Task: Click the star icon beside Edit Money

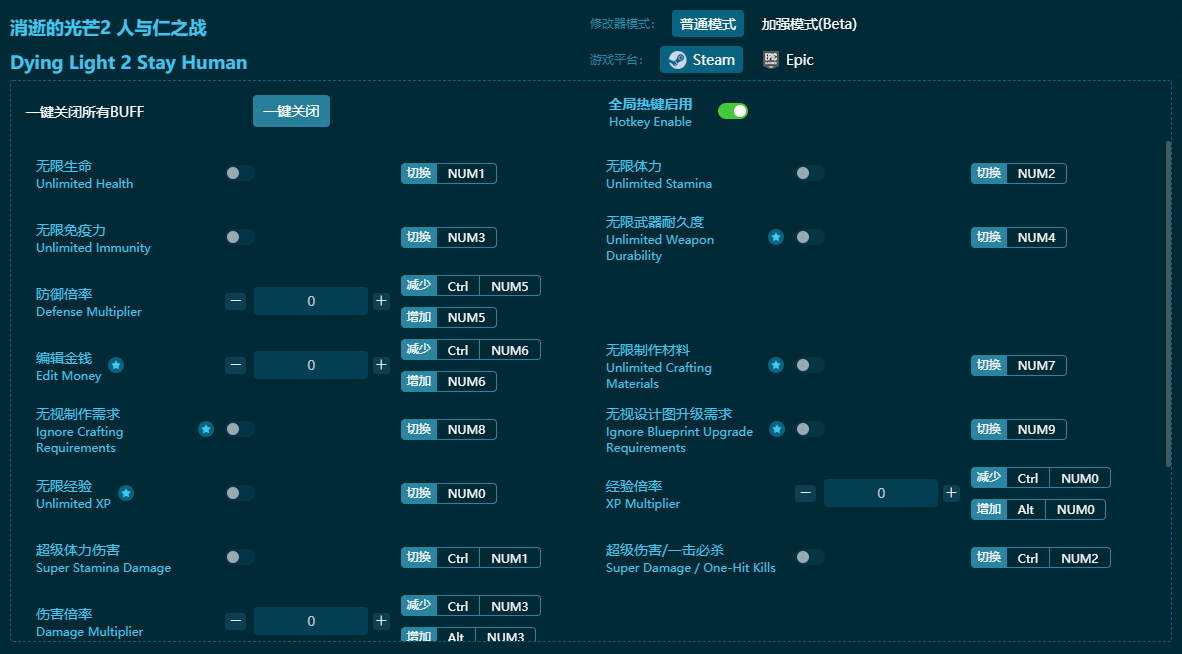Action: click(x=116, y=365)
